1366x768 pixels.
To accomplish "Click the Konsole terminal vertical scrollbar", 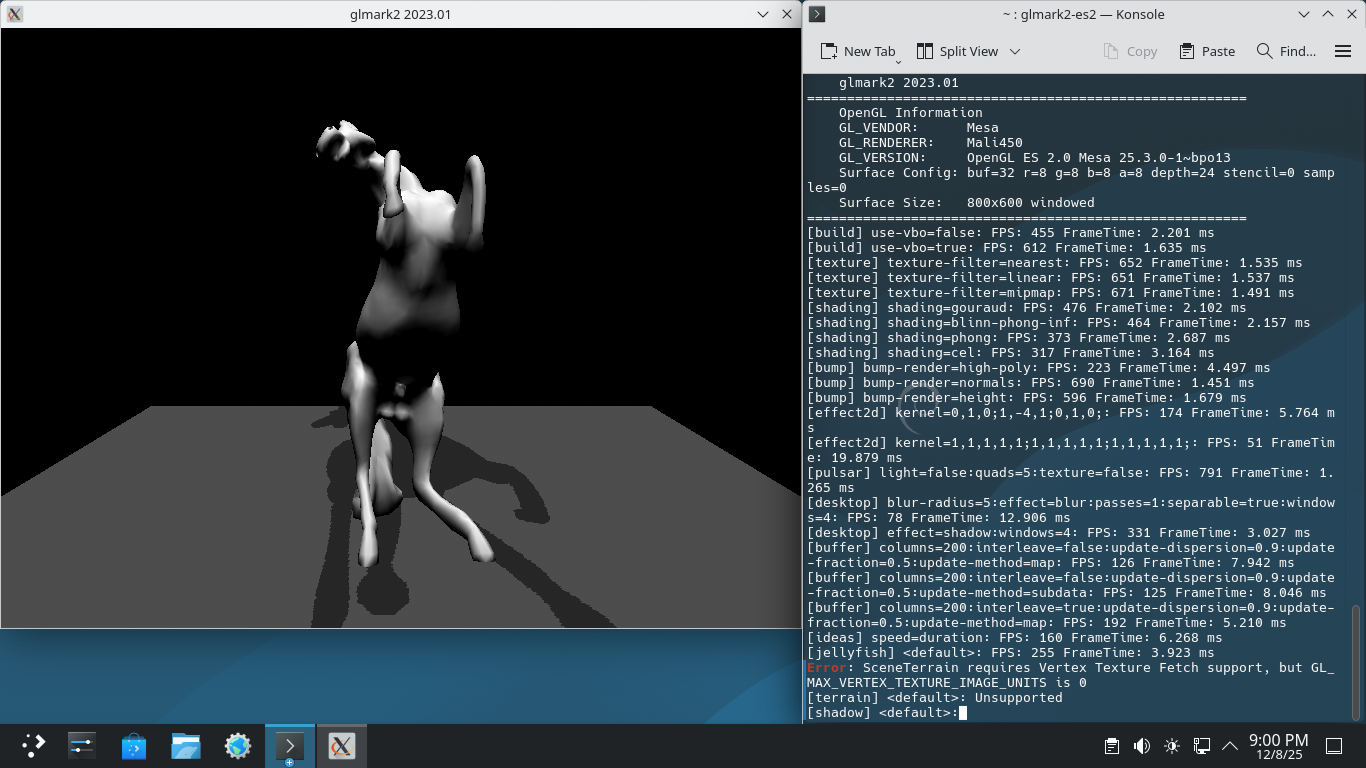I will (x=1356, y=660).
